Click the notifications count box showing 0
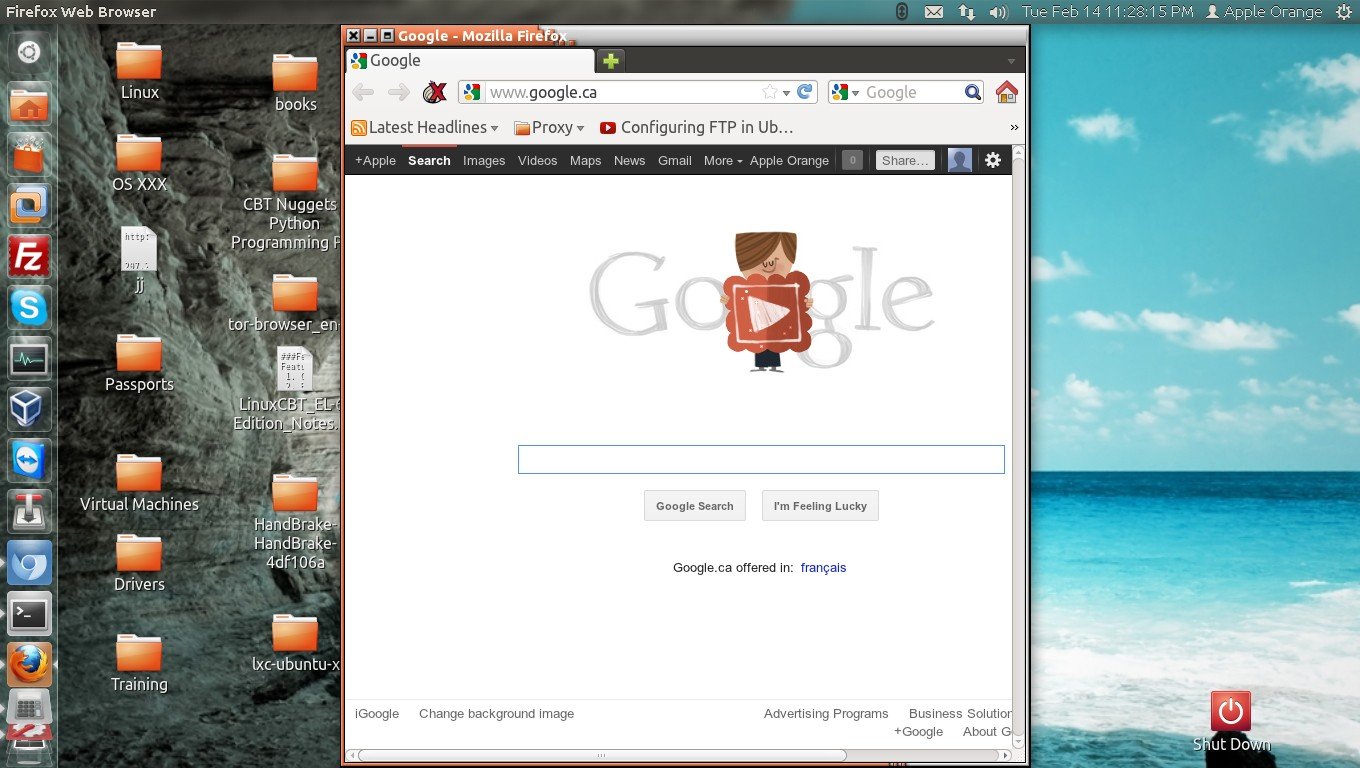 (852, 160)
